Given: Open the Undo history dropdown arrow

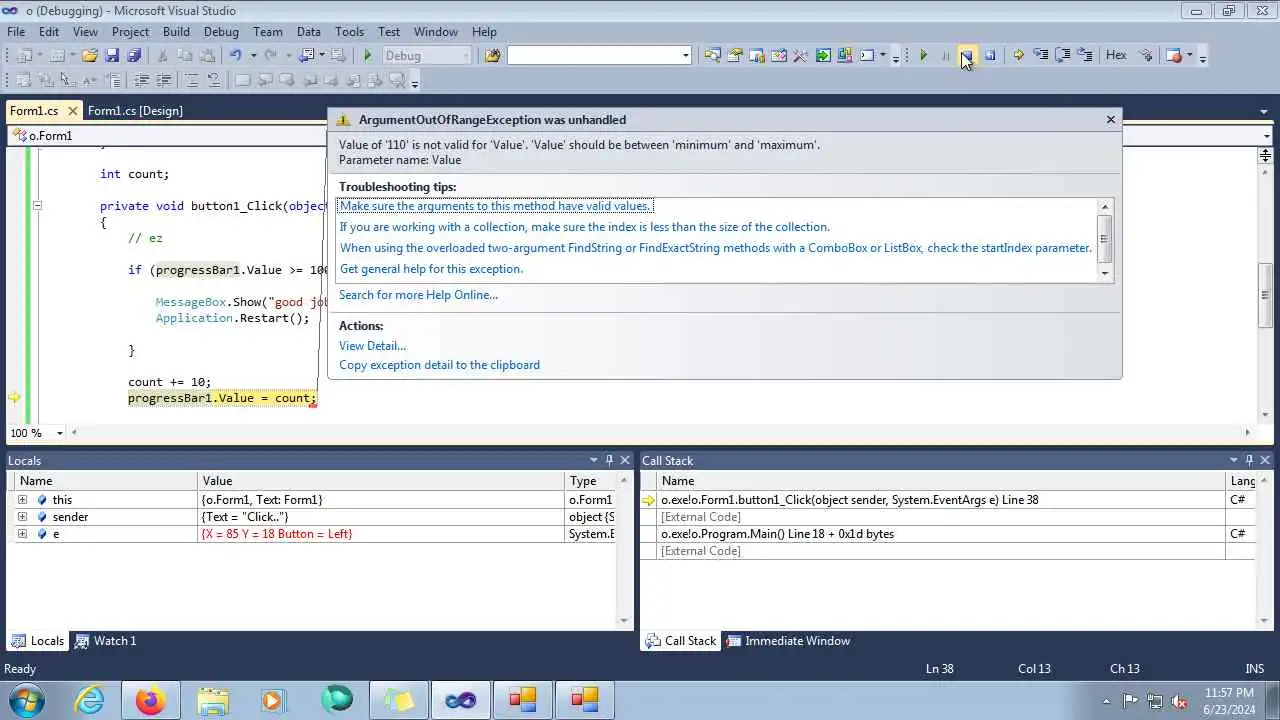Looking at the screenshot, I should coord(253,55).
